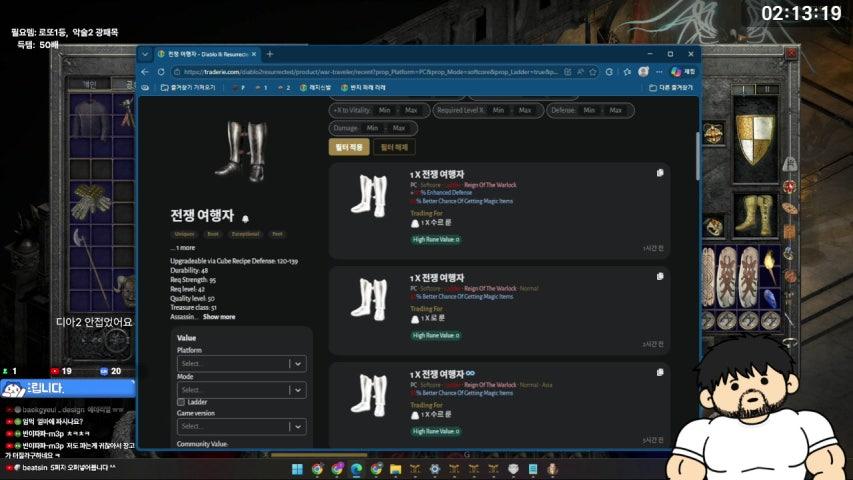Open first 1 X 전쟁 여행자 listing title
The width and height of the screenshot is (853, 480).
[x=437, y=174]
